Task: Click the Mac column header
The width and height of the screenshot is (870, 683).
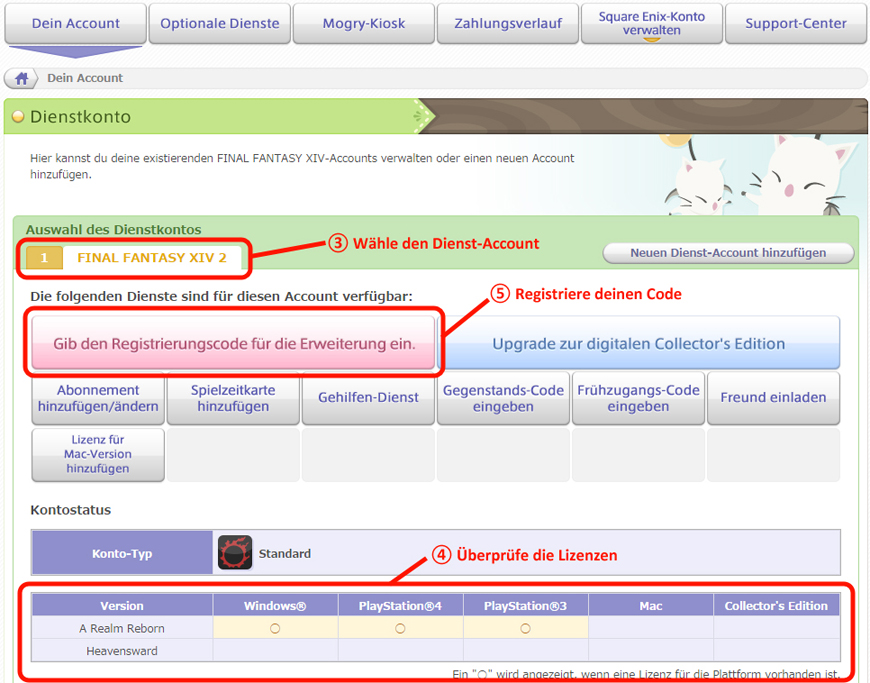Action: point(651,605)
